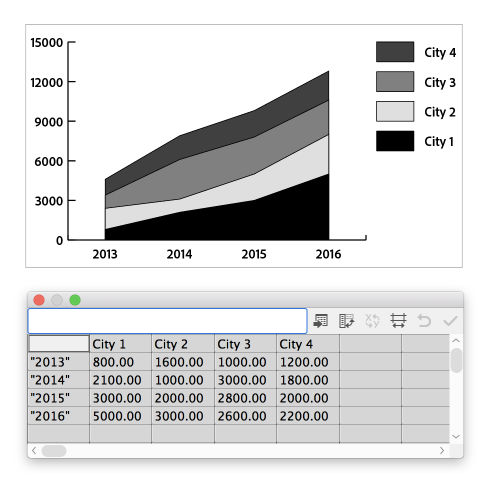This screenshot has width=486, height=480.
Task: Select the City 3 header cell
Action: [245, 344]
